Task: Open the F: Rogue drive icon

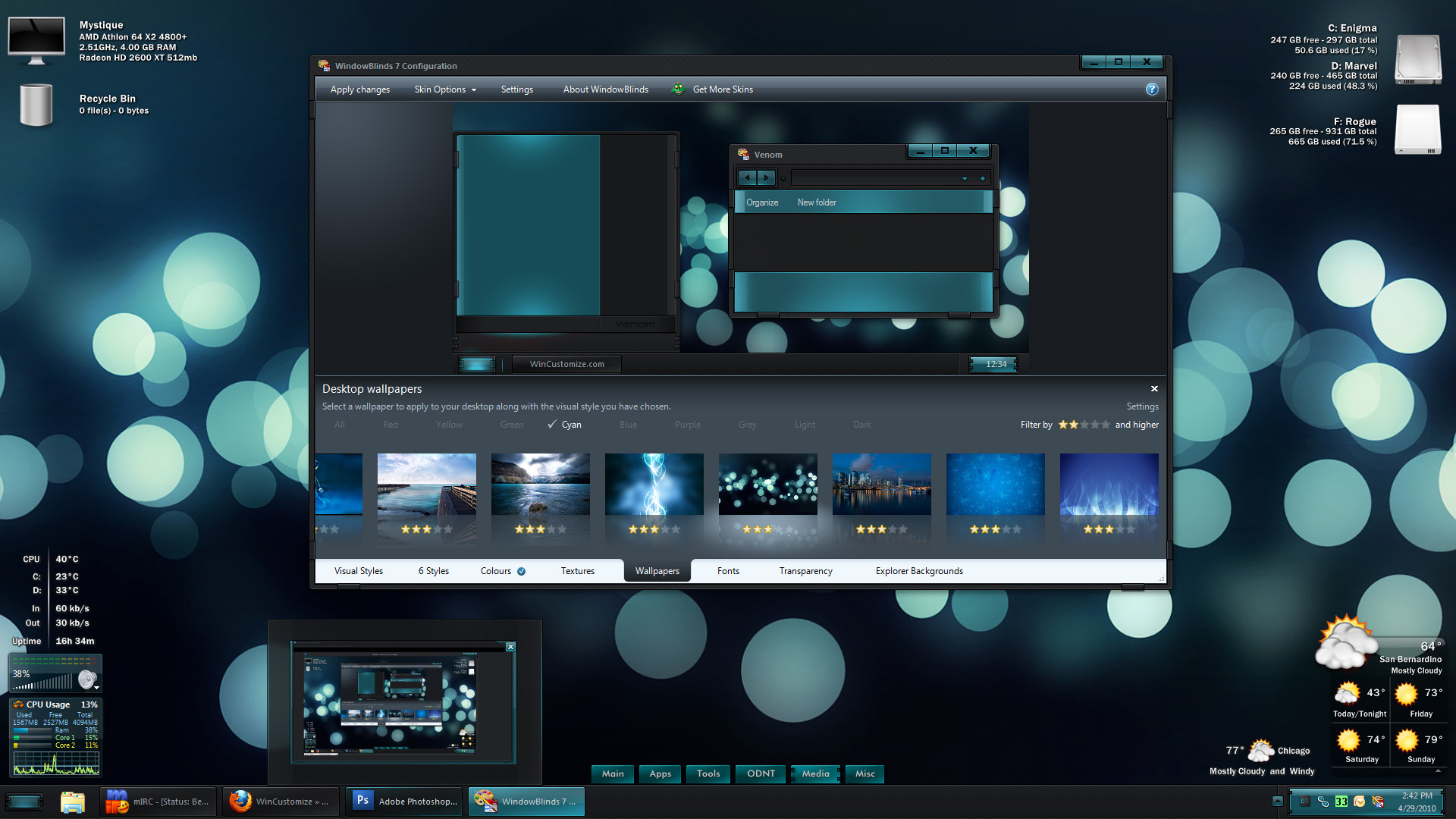Action: (x=1418, y=130)
